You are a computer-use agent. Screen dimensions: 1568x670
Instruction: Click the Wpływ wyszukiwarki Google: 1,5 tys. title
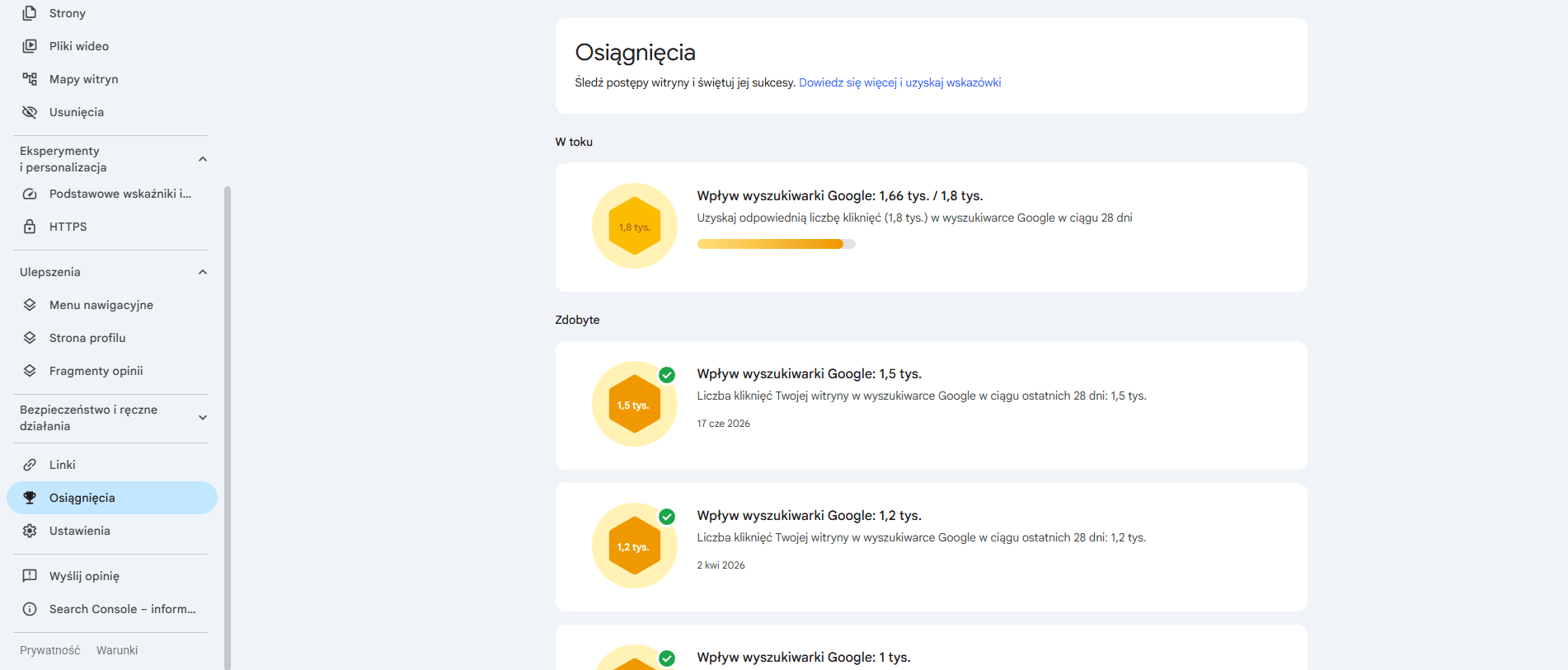(810, 373)
